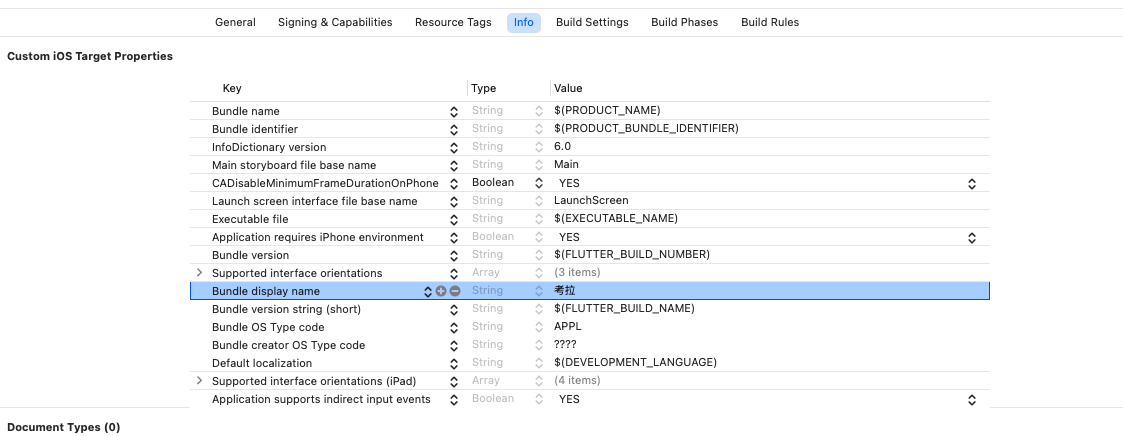Click the Document Types (0) section header
The width and height of the screenshot is (1123, 436).
click(64, 427)
